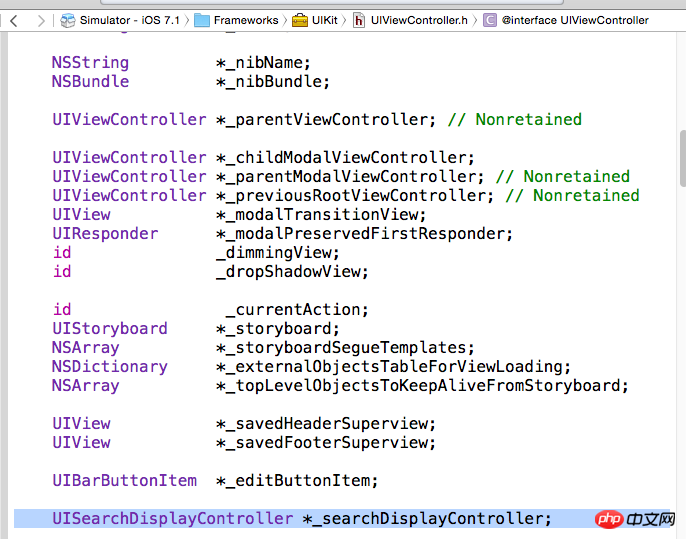Click UIStoryboard type name
This screenshot has height=539, width=686.
tap(110, 329)
